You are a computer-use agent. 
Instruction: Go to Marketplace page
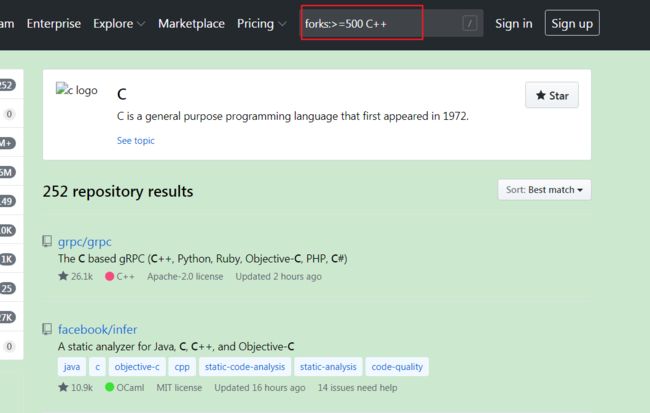click(191, 24)
